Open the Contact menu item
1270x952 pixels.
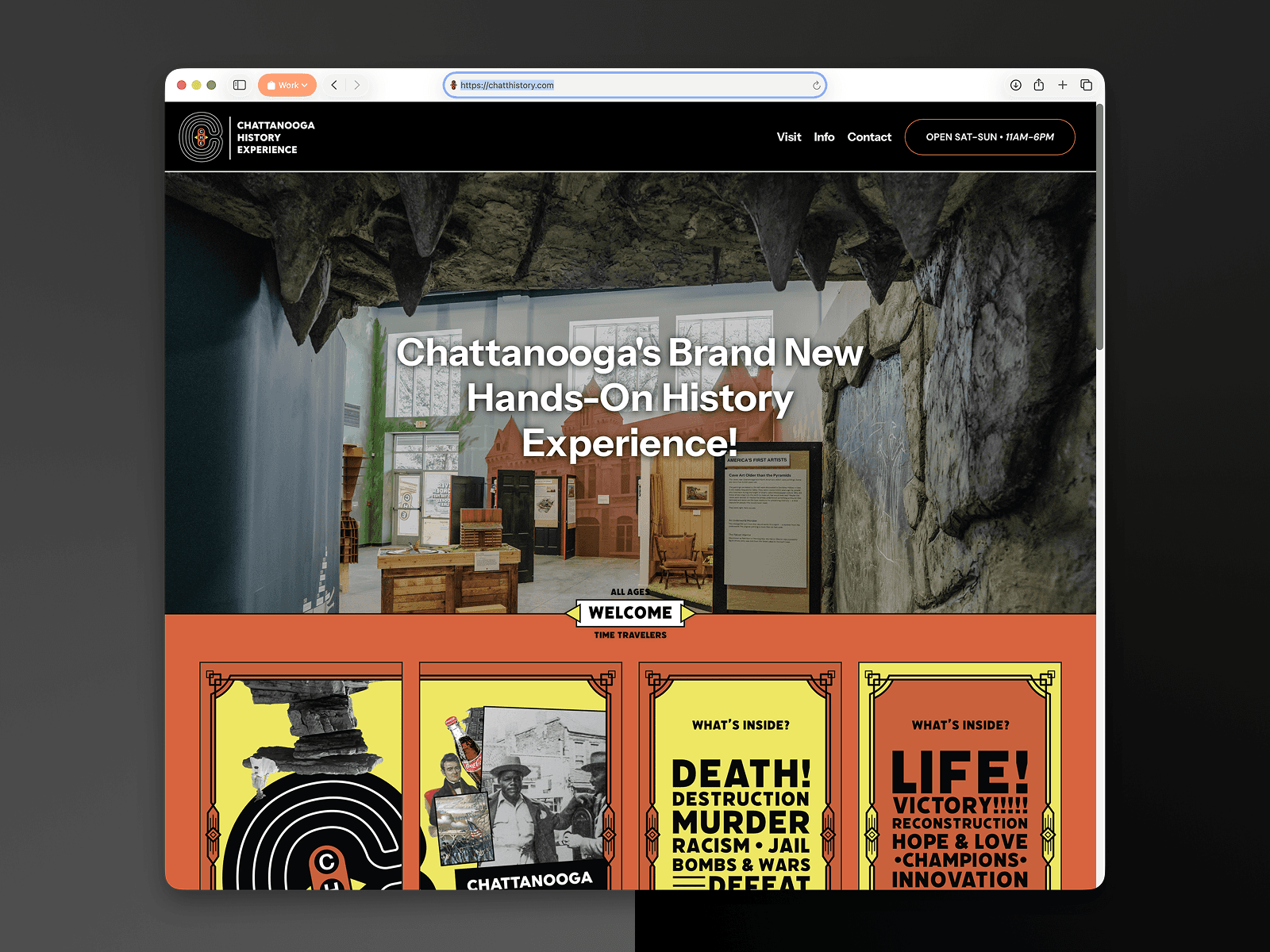coord(869,137)
